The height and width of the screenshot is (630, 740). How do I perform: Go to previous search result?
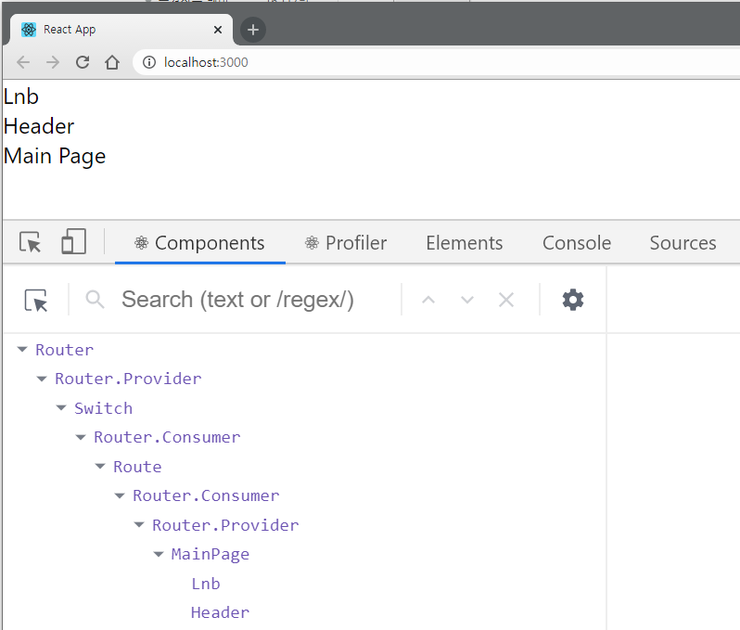pos(429,300)
